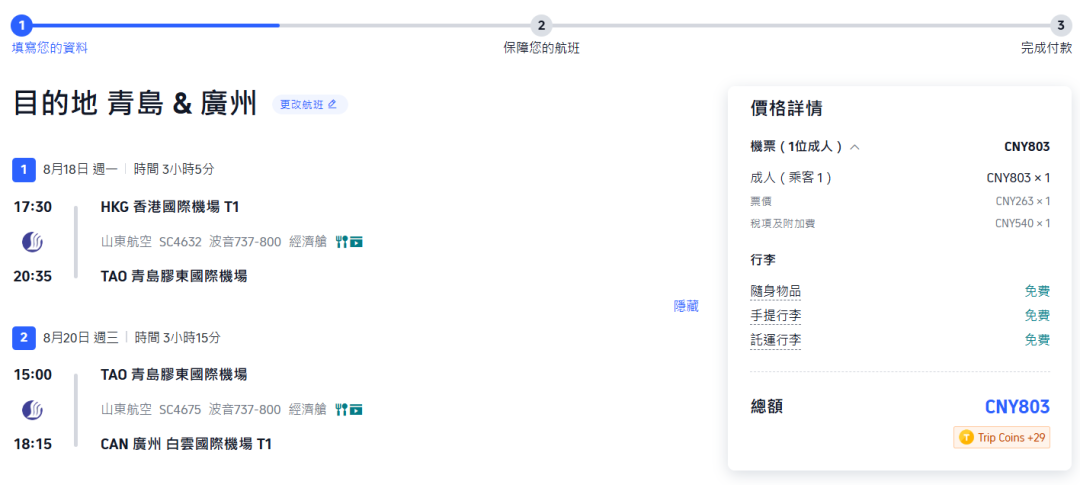Image resolution: width=1080 pixels, height=485 pixels.
Task: Click the entertainment icon on flight SC4632
Action: coord(356,242)
